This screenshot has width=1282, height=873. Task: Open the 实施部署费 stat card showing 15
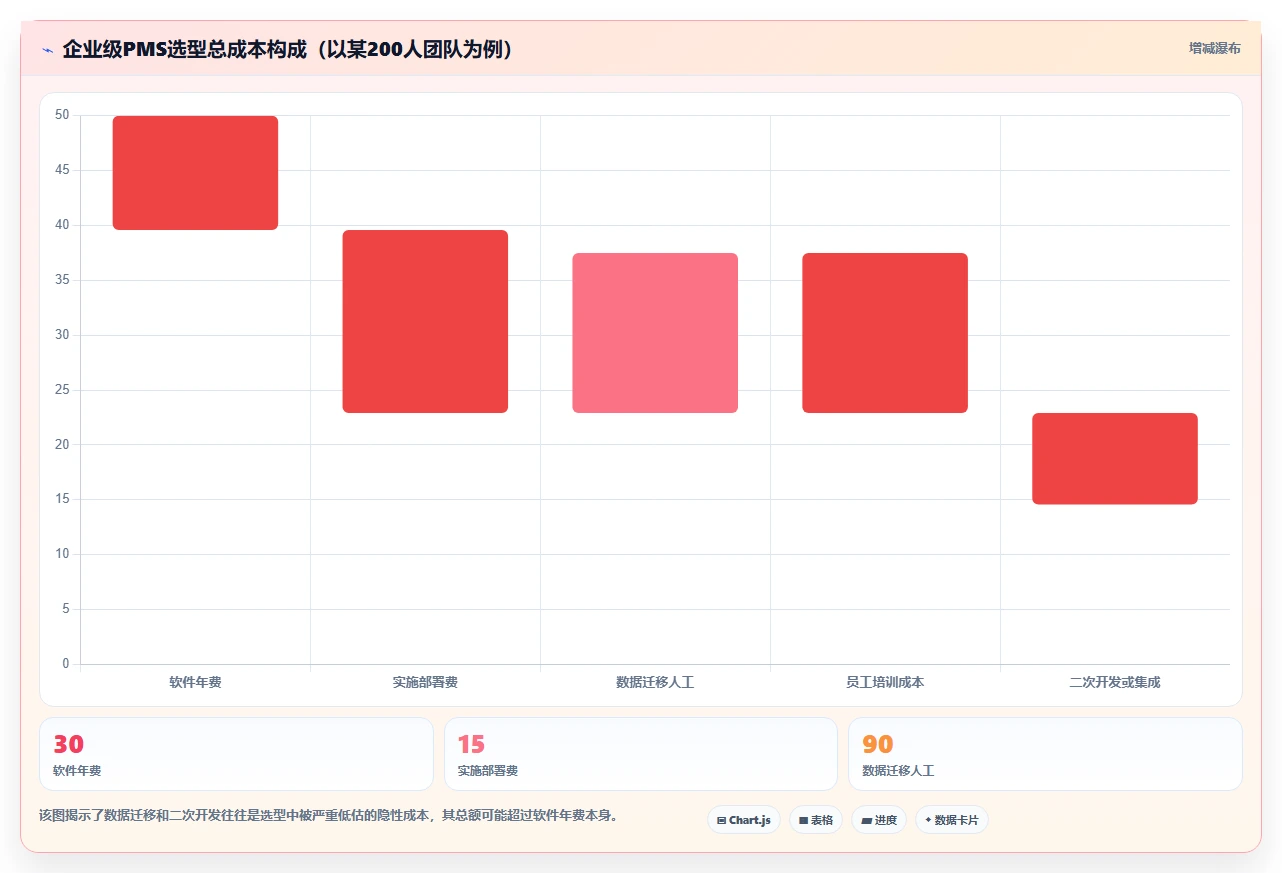pyautogui.click(x=640, y=754)
